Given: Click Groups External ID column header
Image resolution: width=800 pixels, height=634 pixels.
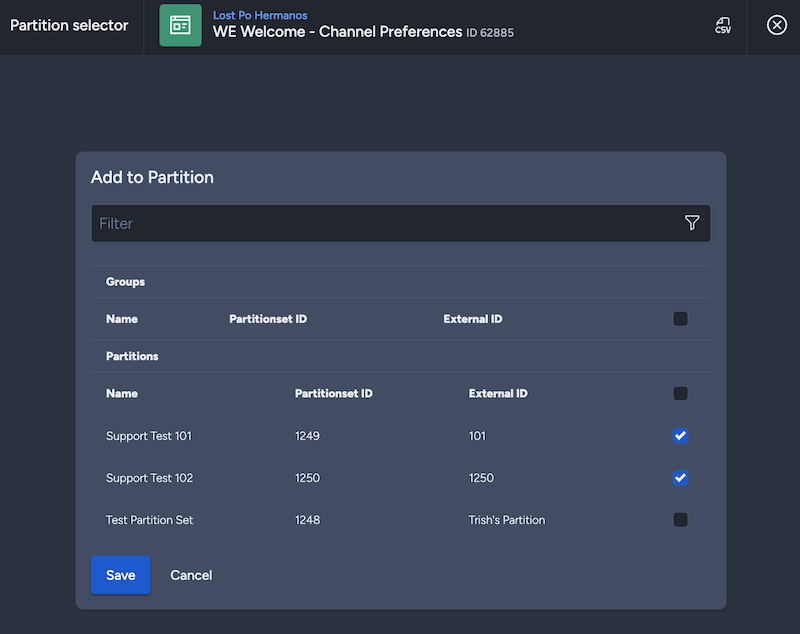Looking at the screenshot, I should [x=473, y=319].
